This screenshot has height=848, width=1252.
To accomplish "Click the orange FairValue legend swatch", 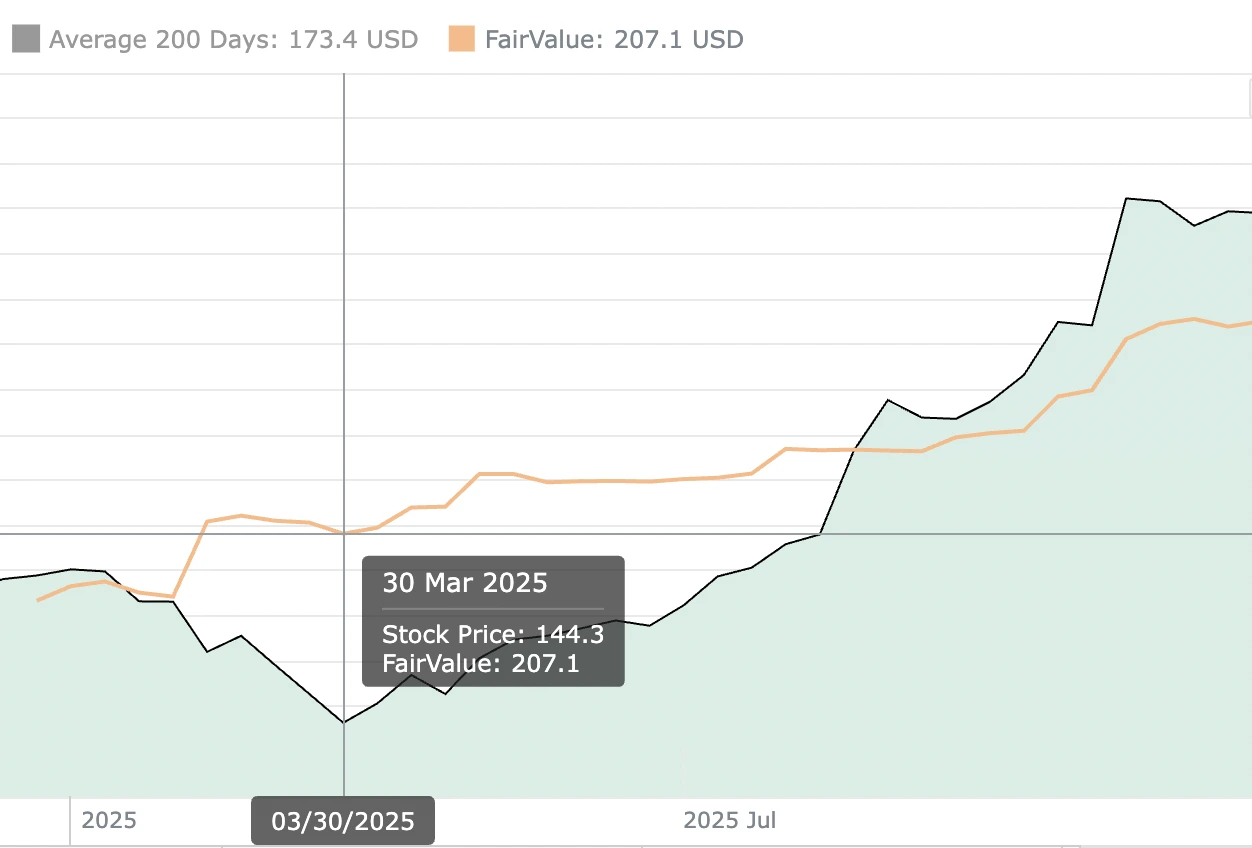I will [461, 40].
